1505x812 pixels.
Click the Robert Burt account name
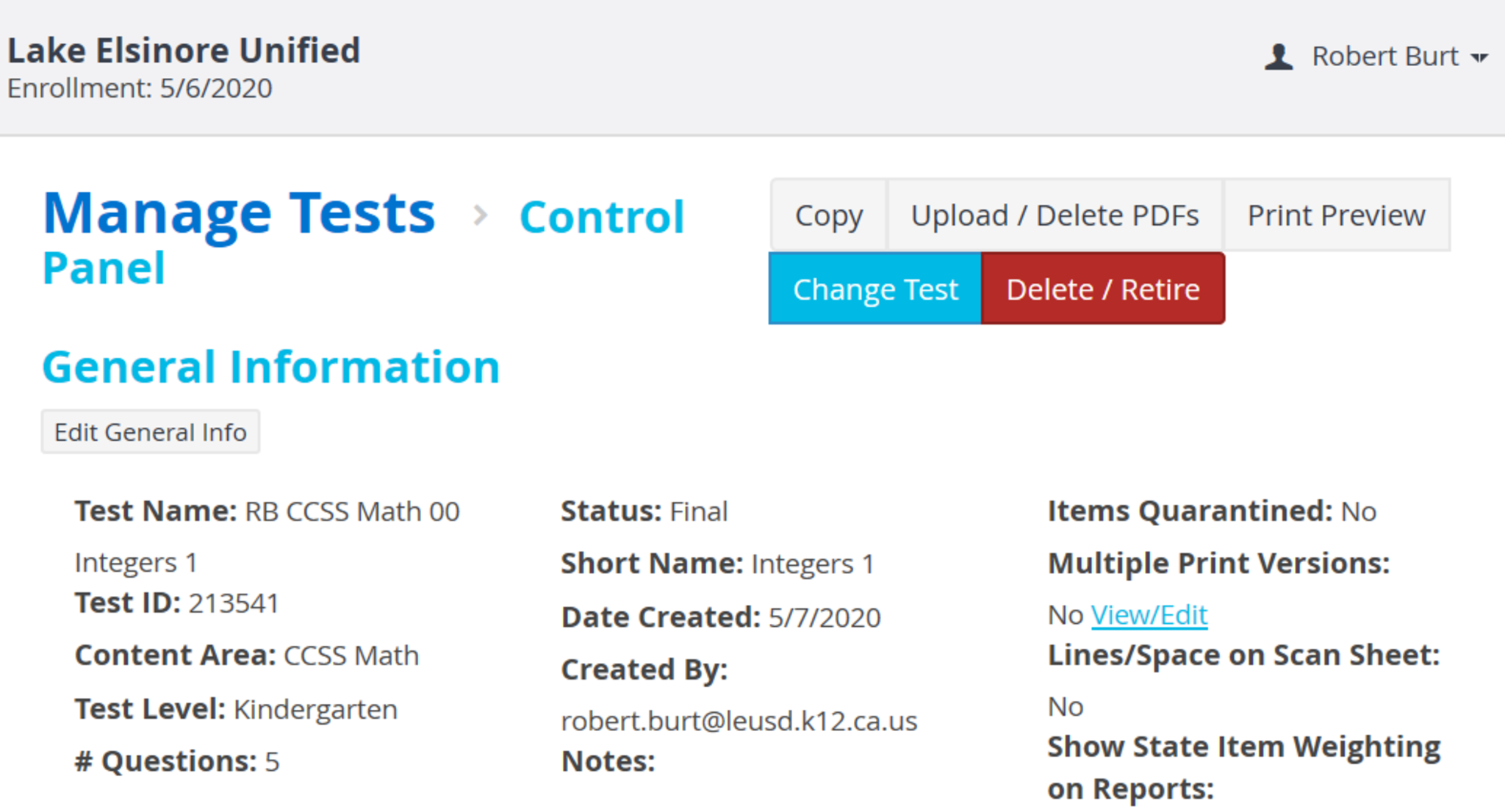[1384, 57]
